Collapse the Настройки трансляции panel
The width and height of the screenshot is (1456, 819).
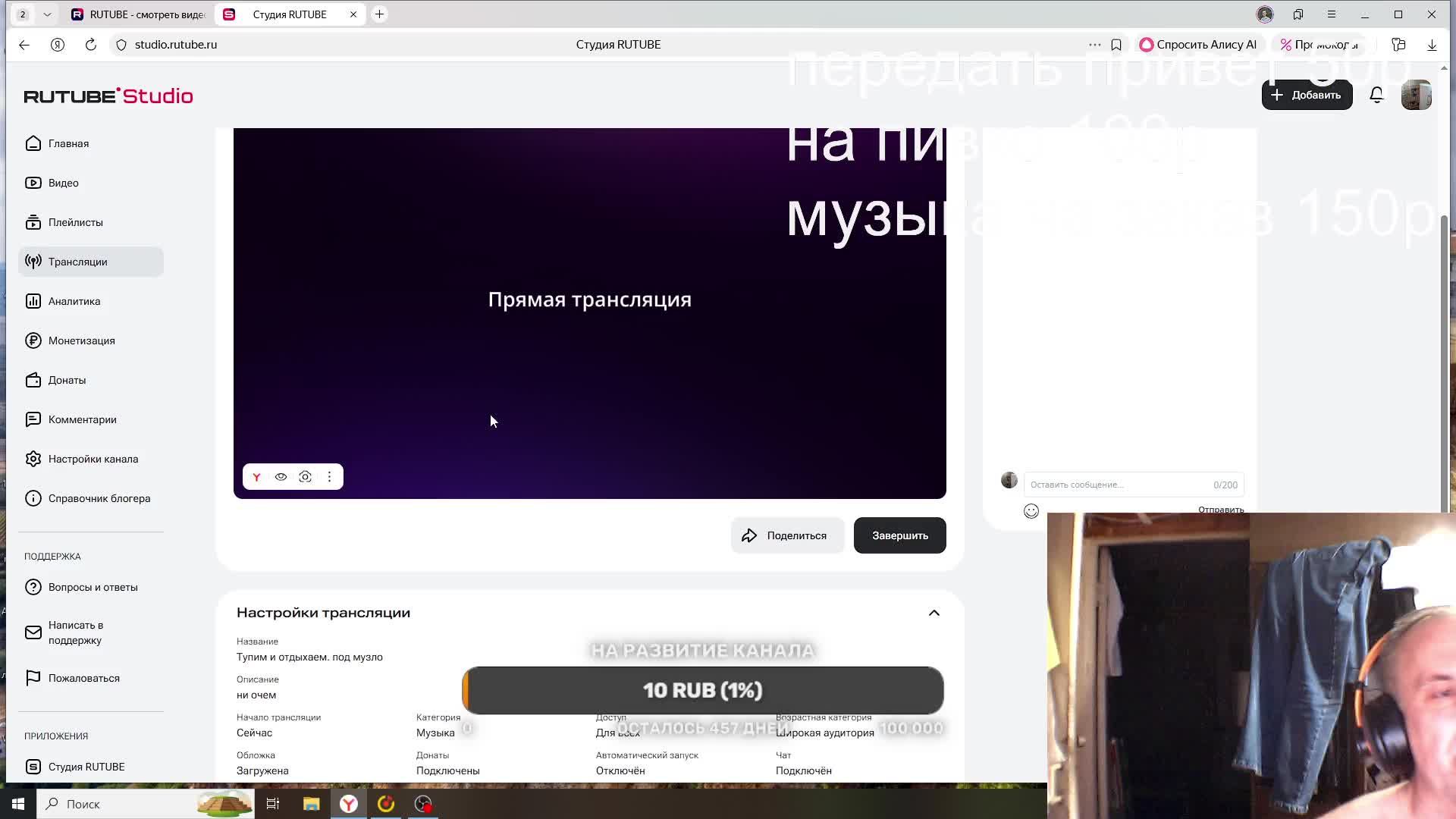click(x=934, y=613)
